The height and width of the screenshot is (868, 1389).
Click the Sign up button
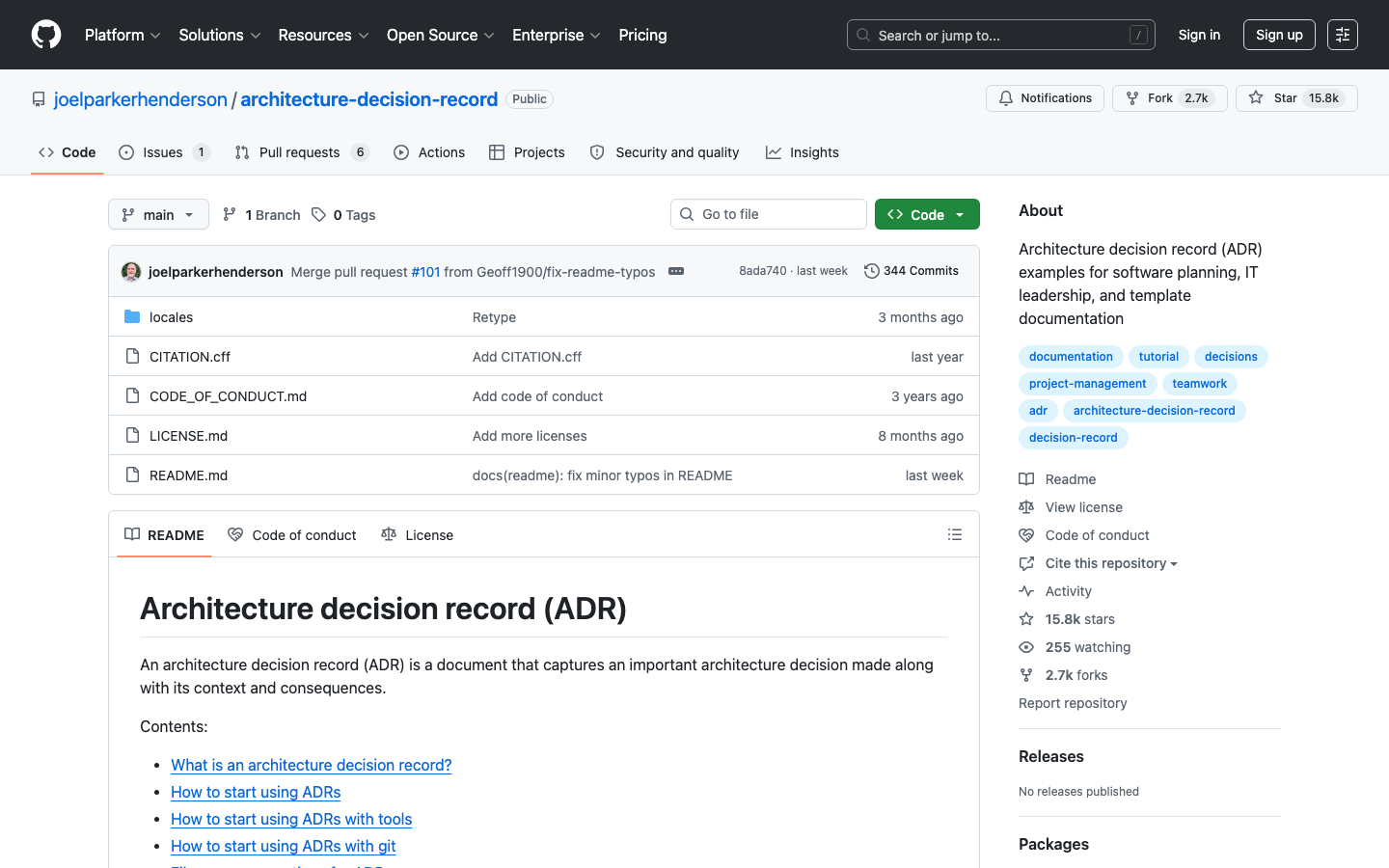(x=1279, y=35)
